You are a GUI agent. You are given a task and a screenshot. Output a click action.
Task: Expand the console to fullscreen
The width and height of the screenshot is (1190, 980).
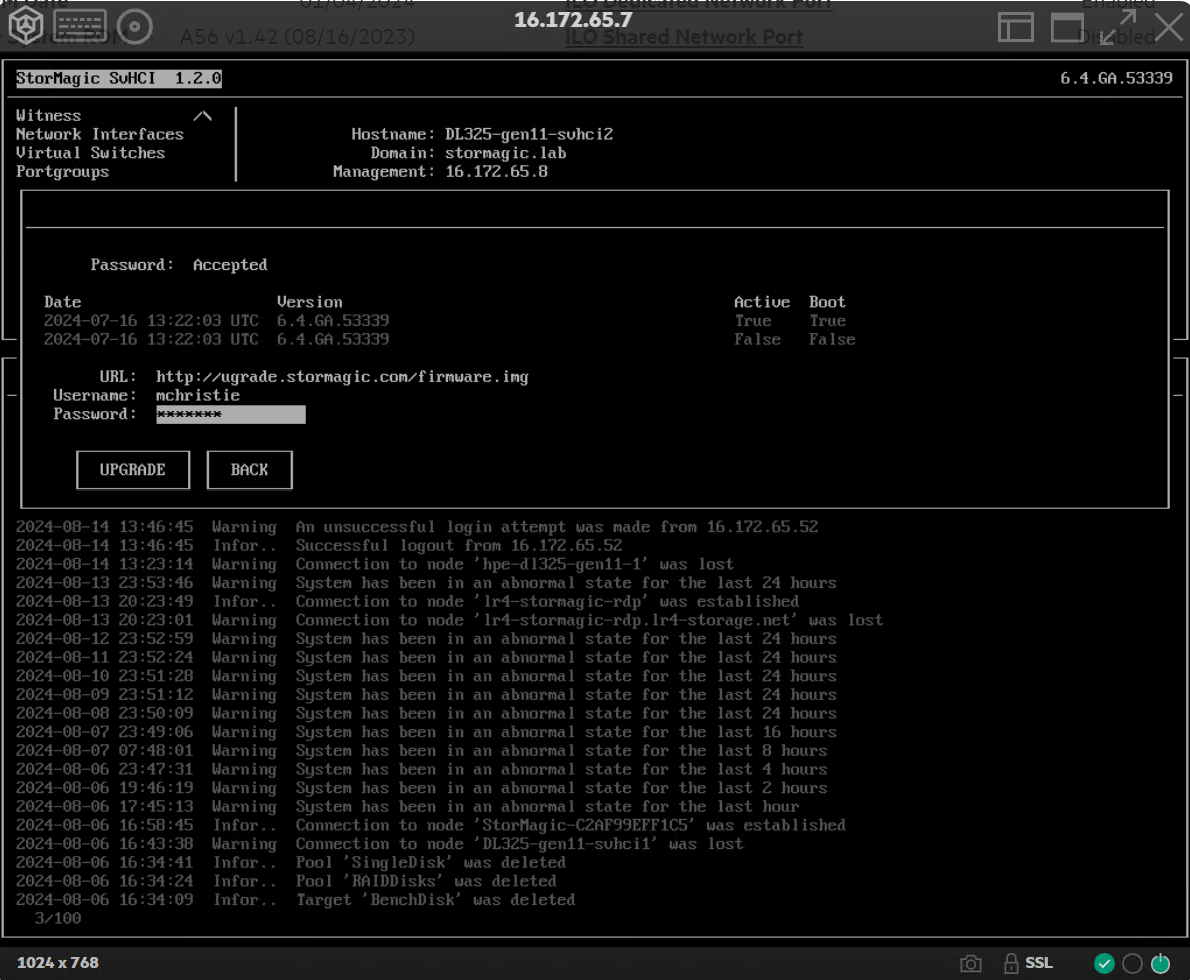pyautogui.click(x=1117, y=27)
